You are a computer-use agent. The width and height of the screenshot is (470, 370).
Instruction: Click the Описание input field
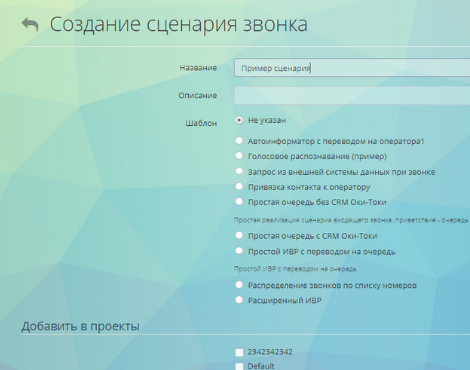[352, 96]
